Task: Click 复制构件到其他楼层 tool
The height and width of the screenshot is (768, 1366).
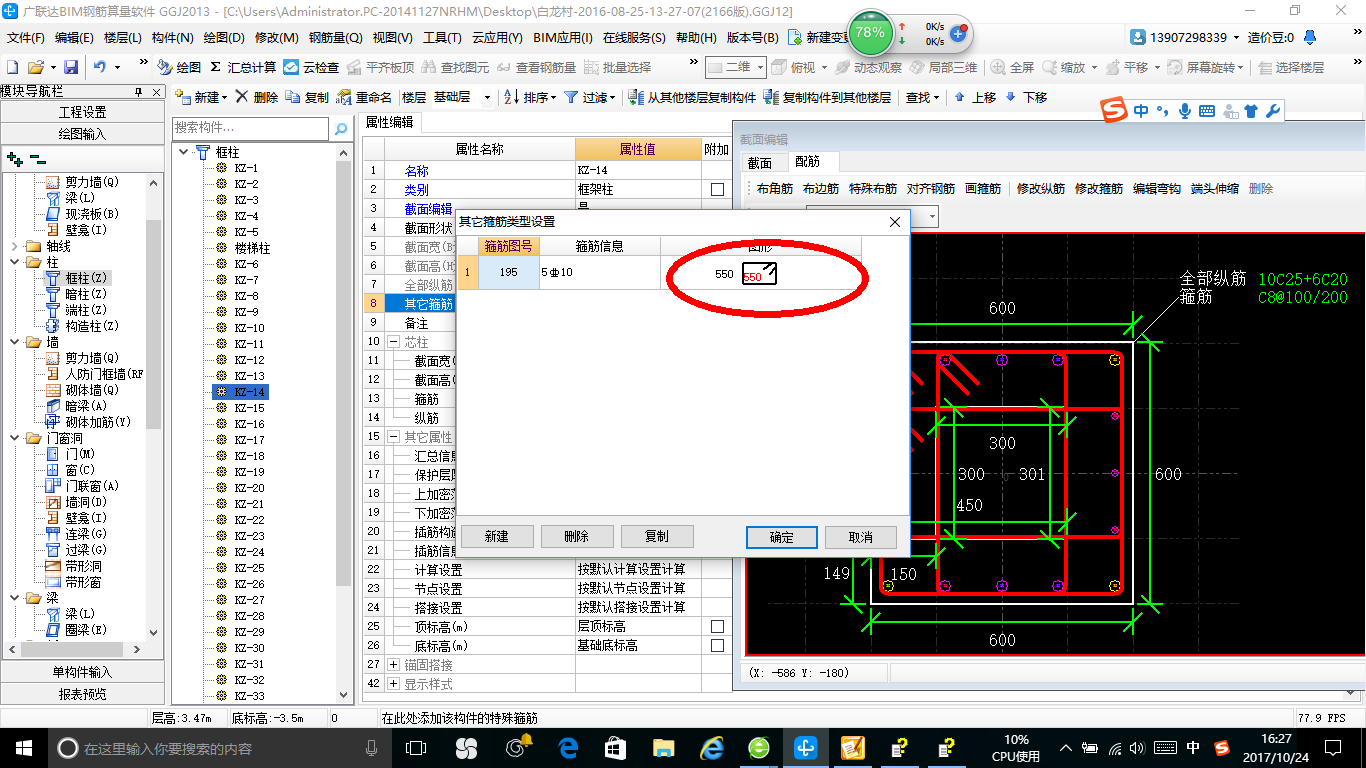Action: [x=827, y=97]
